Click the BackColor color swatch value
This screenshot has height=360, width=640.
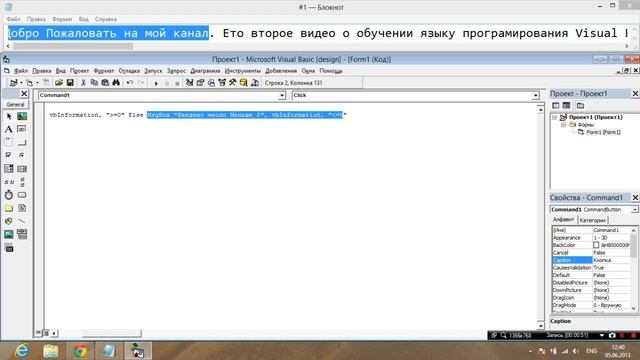(x=596, y=245)
